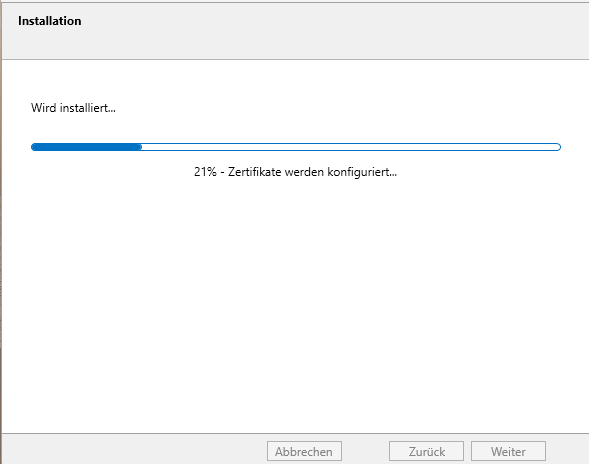Screen dimensions: 589x464
Task: Click the word 'werden' in status message
Action: [304, 172]
